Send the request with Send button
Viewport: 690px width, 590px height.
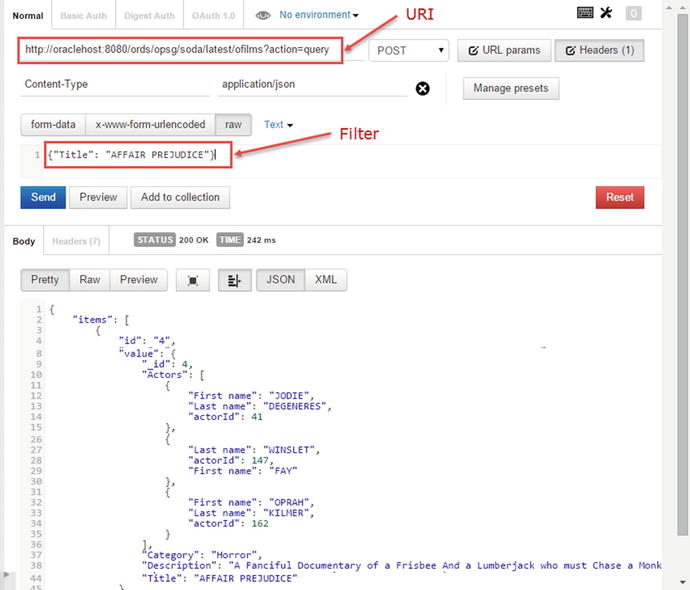[43, 197]
